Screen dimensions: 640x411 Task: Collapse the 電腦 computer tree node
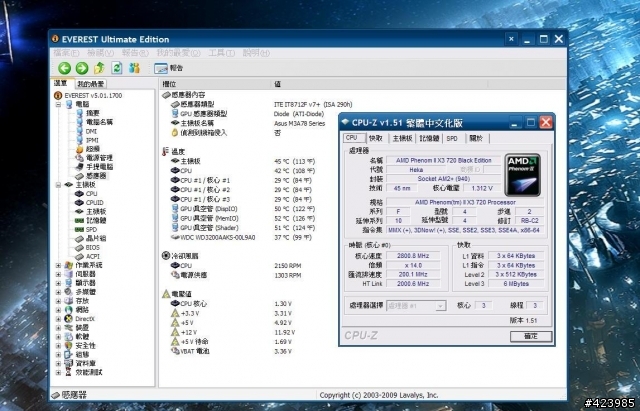58,104
